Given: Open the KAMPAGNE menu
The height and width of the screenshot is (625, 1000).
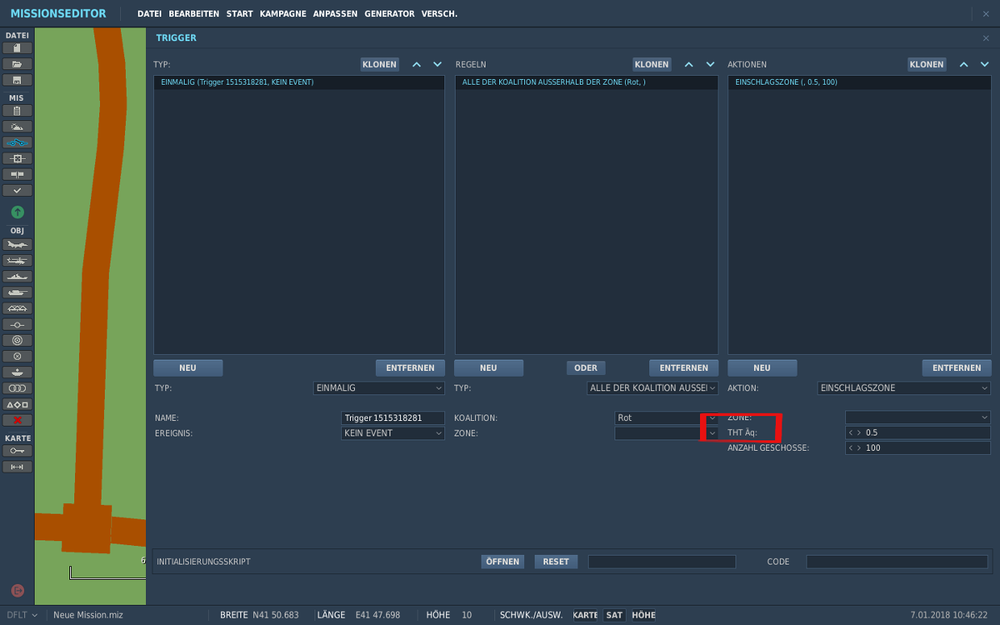Looking at the screenshot, I should pyautogui.click(x=283, y=13).
